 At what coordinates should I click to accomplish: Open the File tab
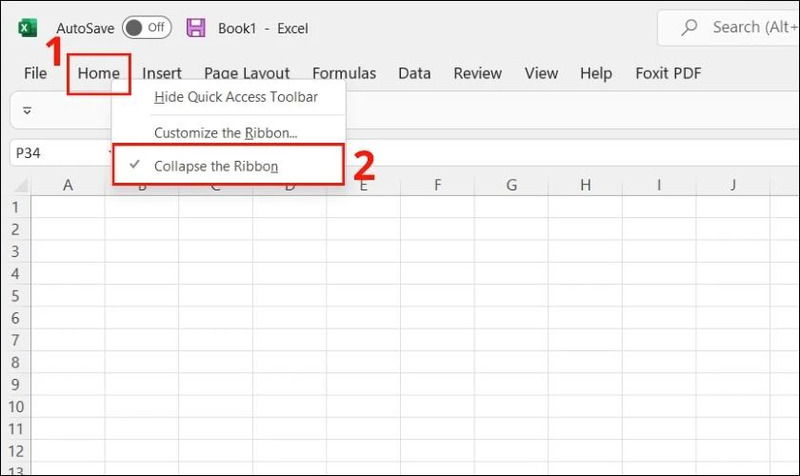pos(35,73)
